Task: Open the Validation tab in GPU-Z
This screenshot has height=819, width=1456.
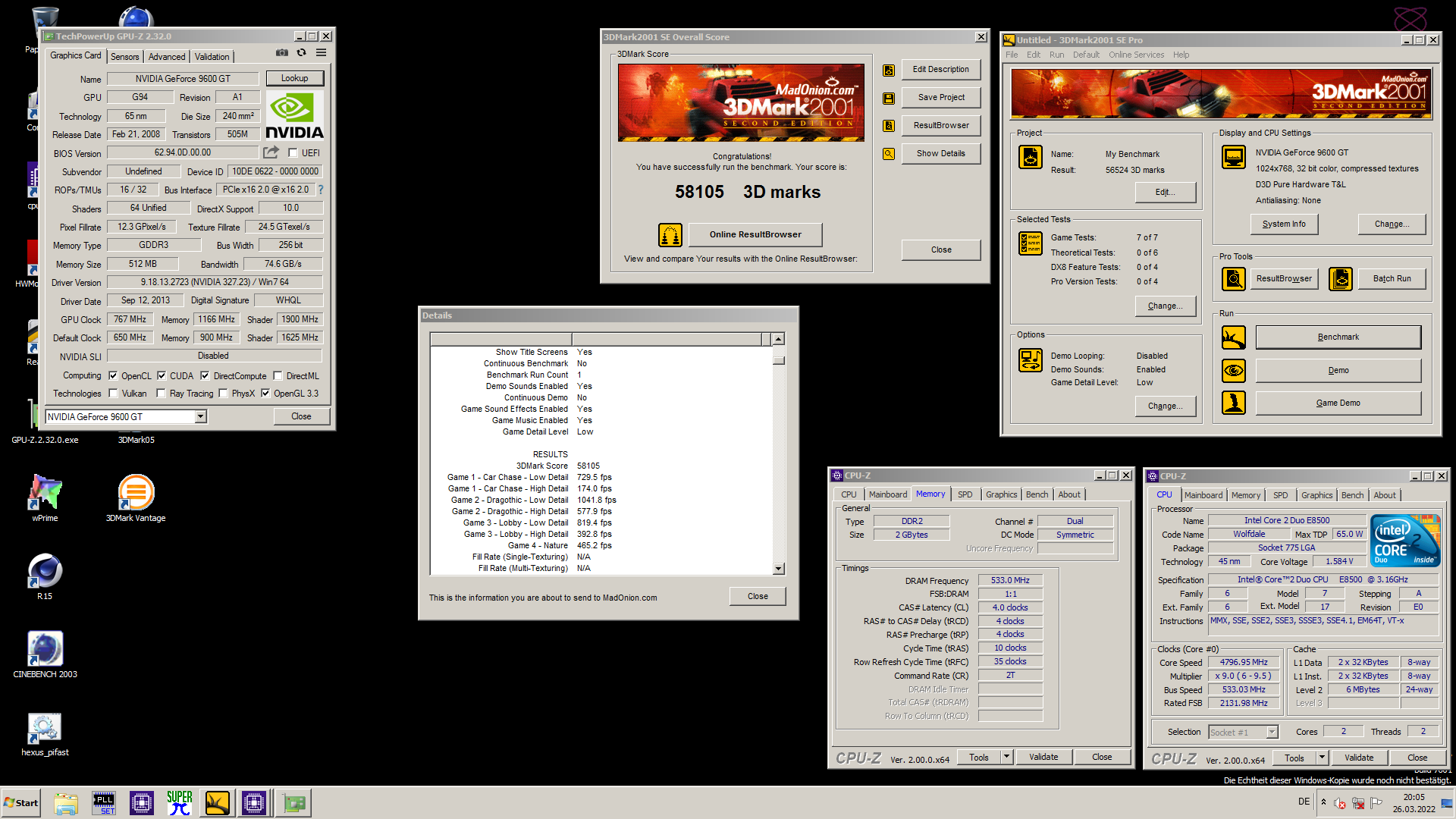Action: coord(212,57)
